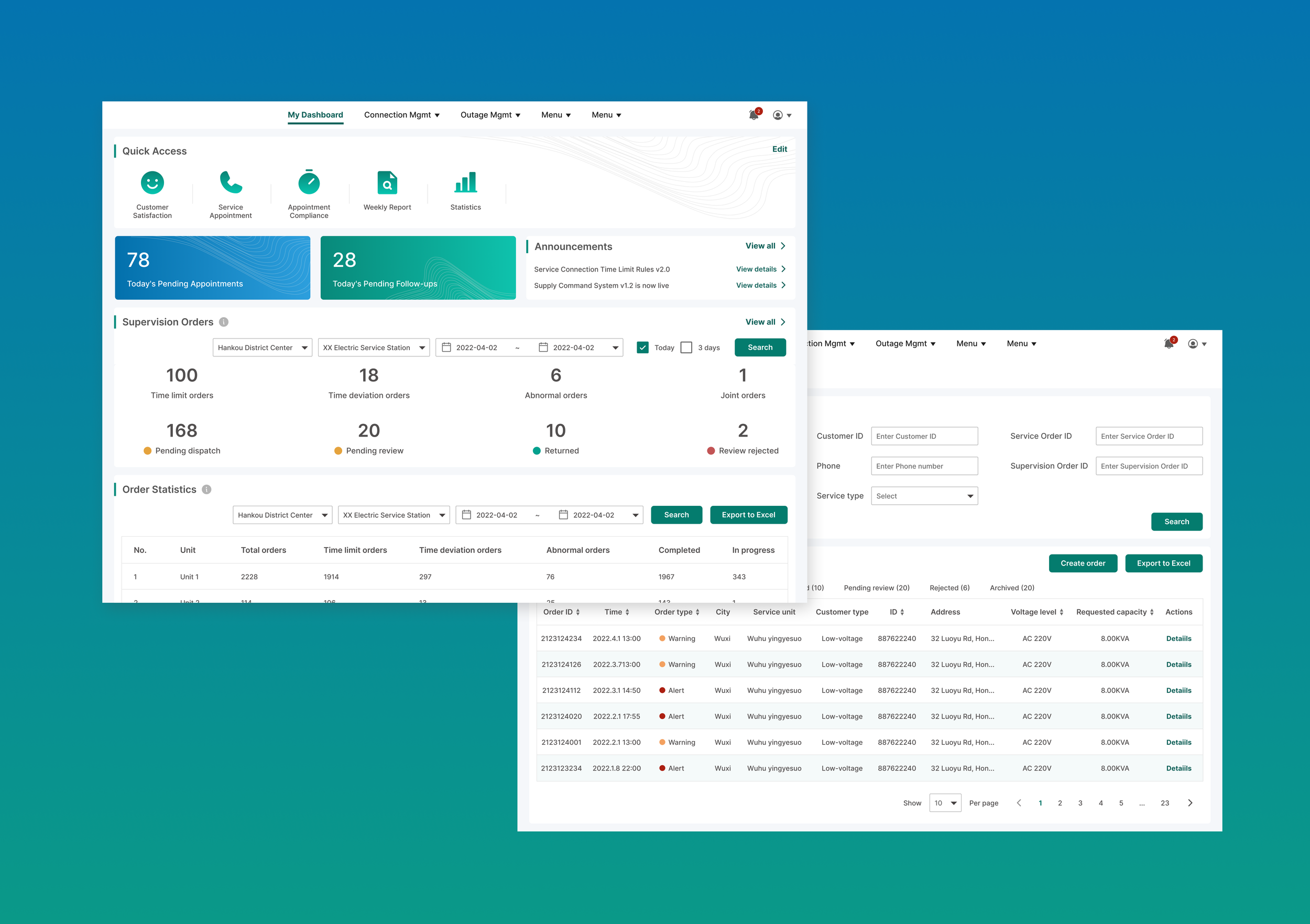The image size is (1310, 924).
Task: Click the Statistics bar chart icon
Action: click(466, 183)
